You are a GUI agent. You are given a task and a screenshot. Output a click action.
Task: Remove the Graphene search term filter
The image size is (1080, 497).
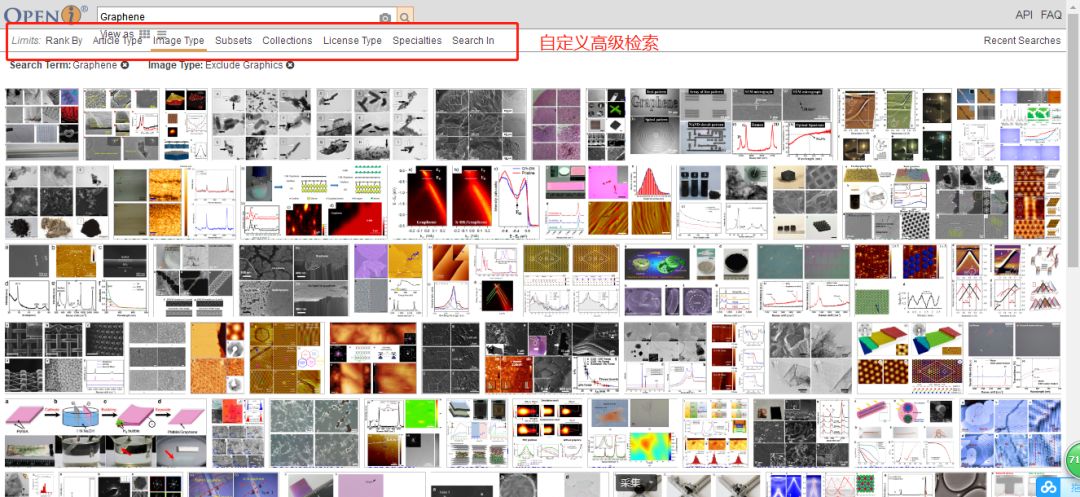125,65
